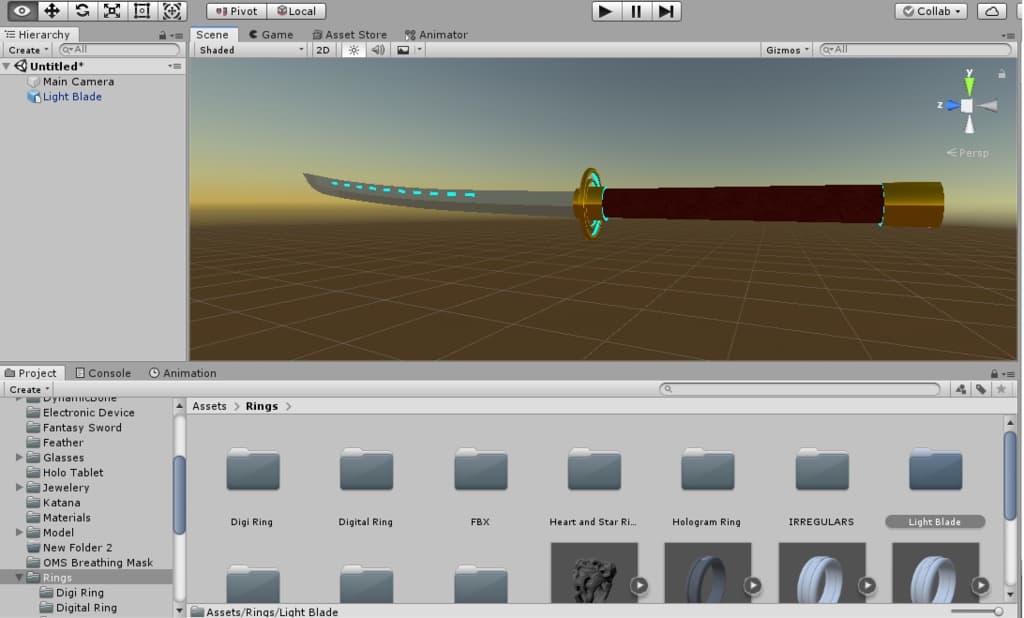Toggle Pivot handle position button

tap(237, 11)
